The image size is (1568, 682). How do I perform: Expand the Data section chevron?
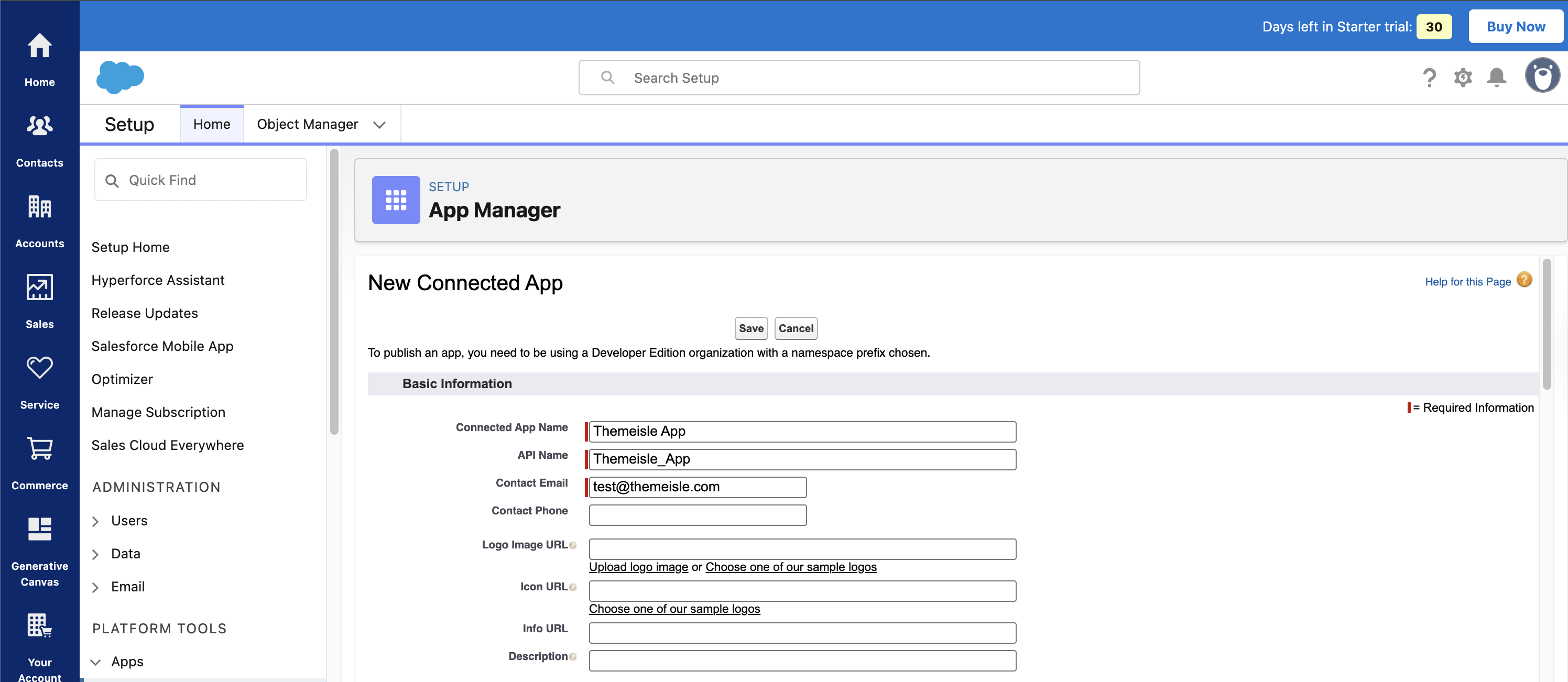point(95,554)
